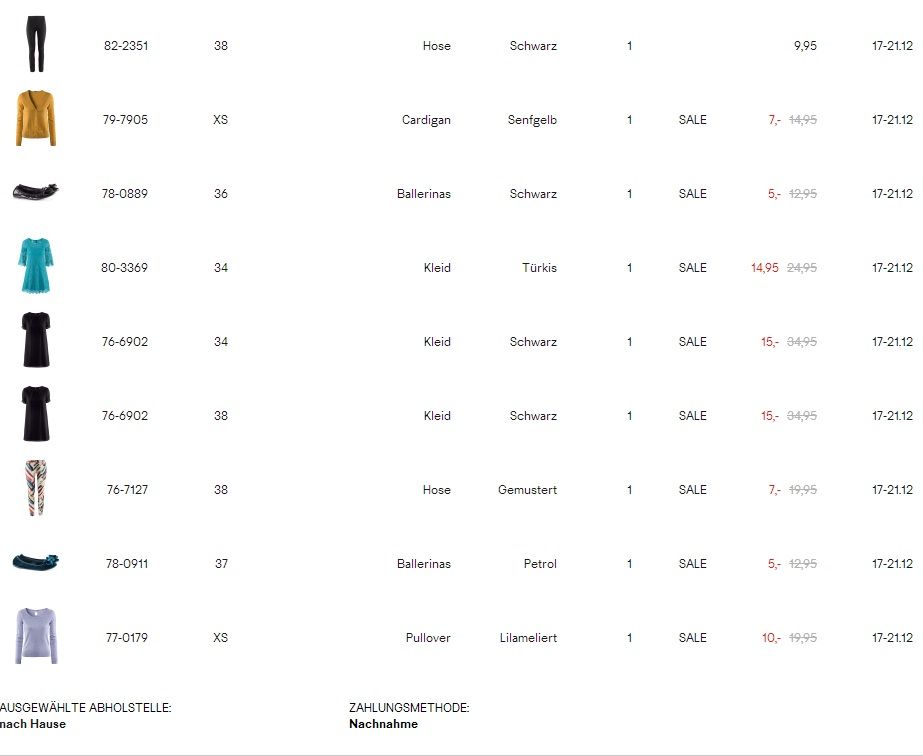Open the black dress thumbnail in size 38
This screenshot has width=923, height=756.
36,414
